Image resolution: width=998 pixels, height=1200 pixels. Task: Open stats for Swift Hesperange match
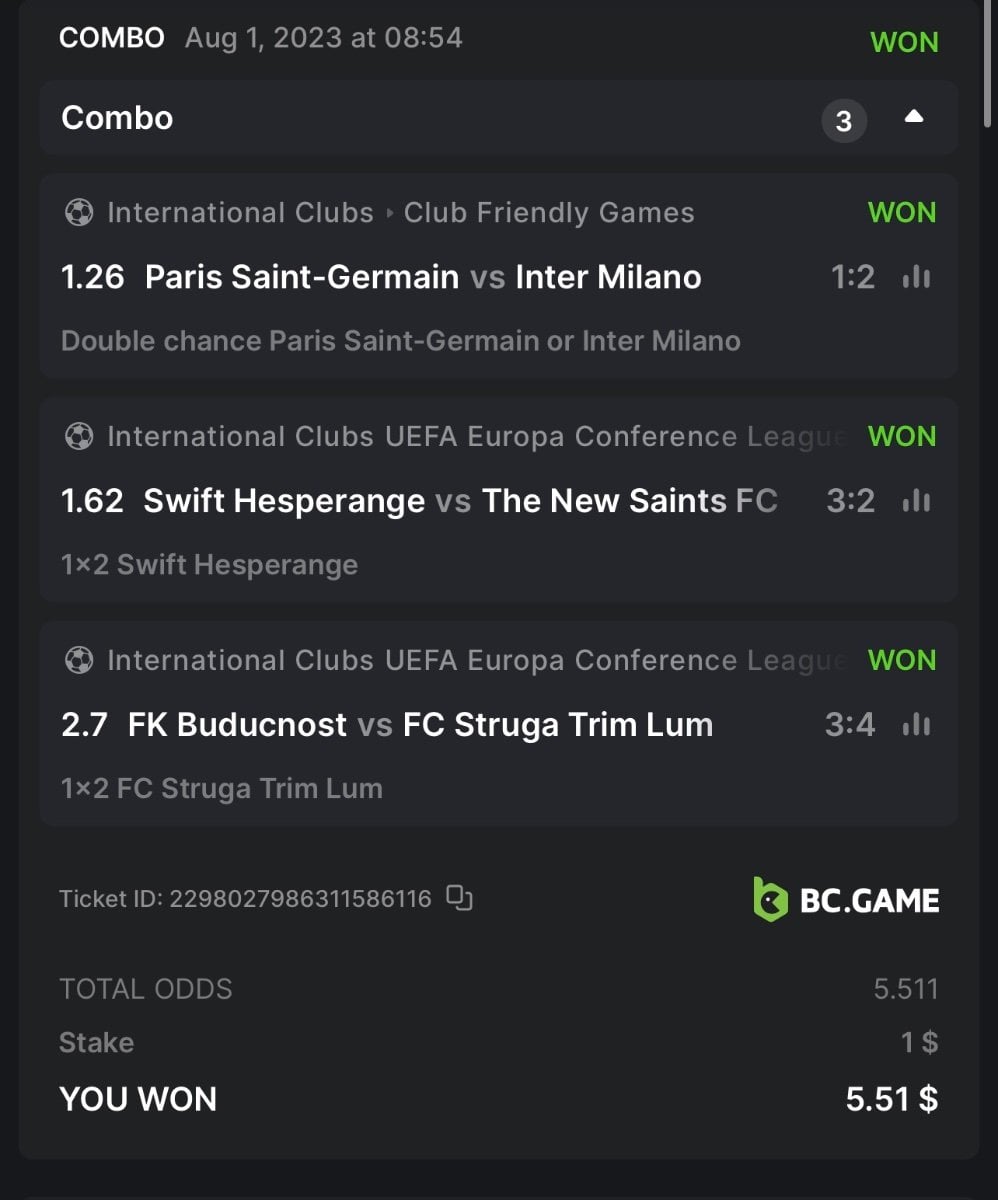pyautogui.click(x=916, y=501)
